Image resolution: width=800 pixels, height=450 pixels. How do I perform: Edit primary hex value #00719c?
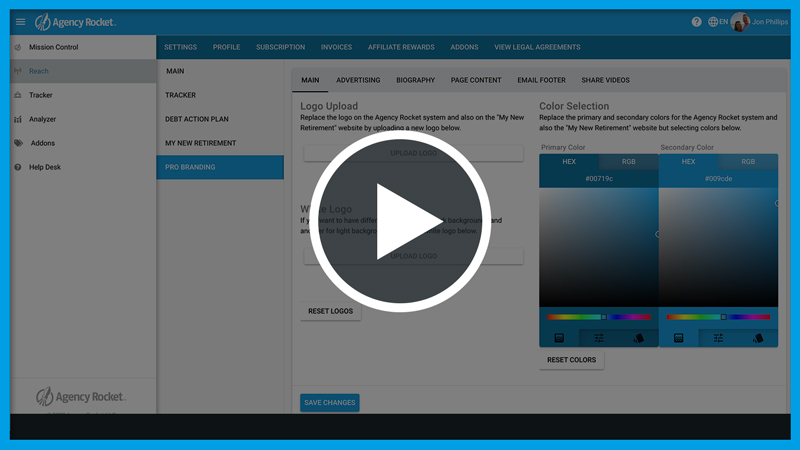tap(599, 179)
